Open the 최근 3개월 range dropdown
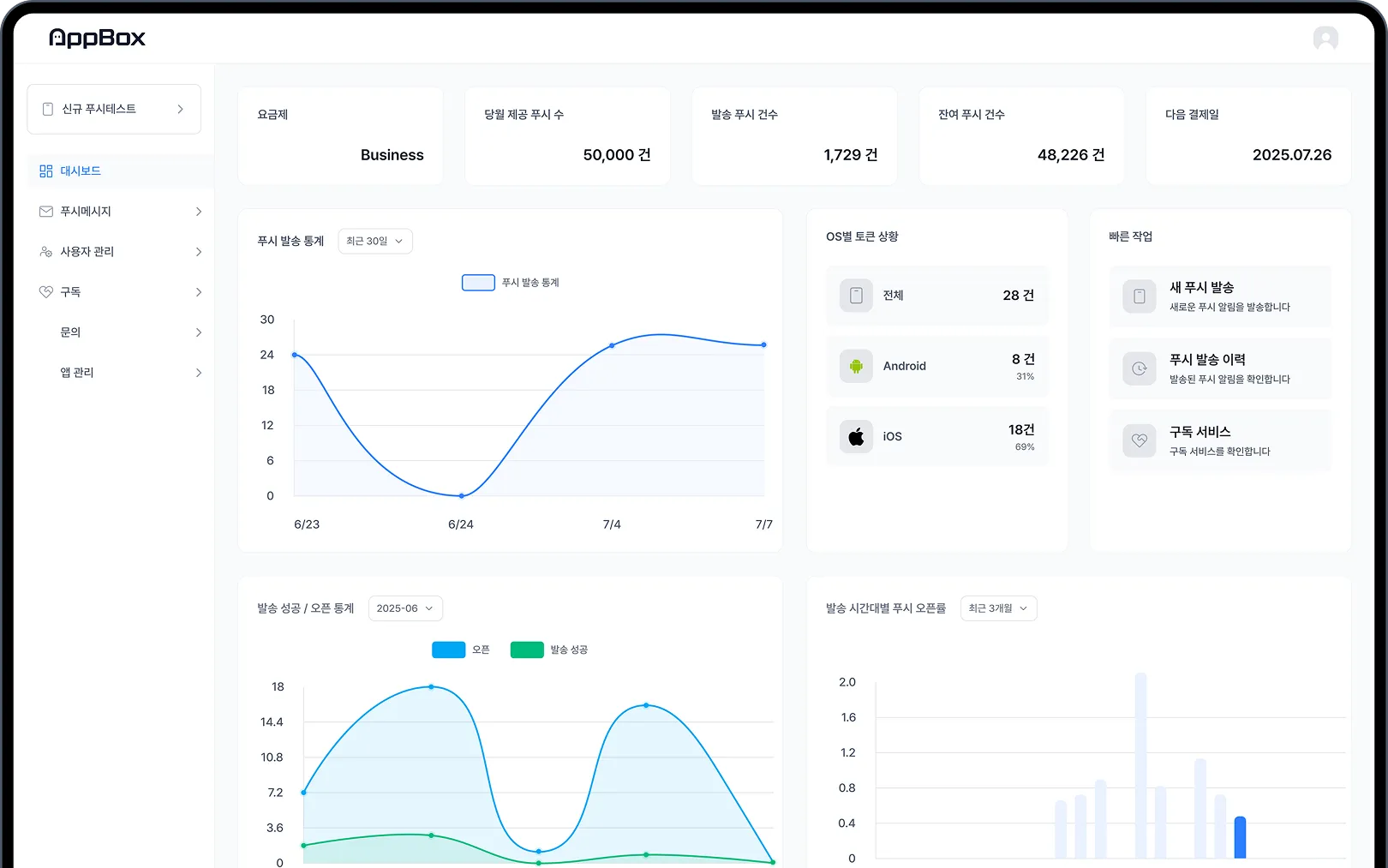The image size is (1388, 868). (998, 608)
